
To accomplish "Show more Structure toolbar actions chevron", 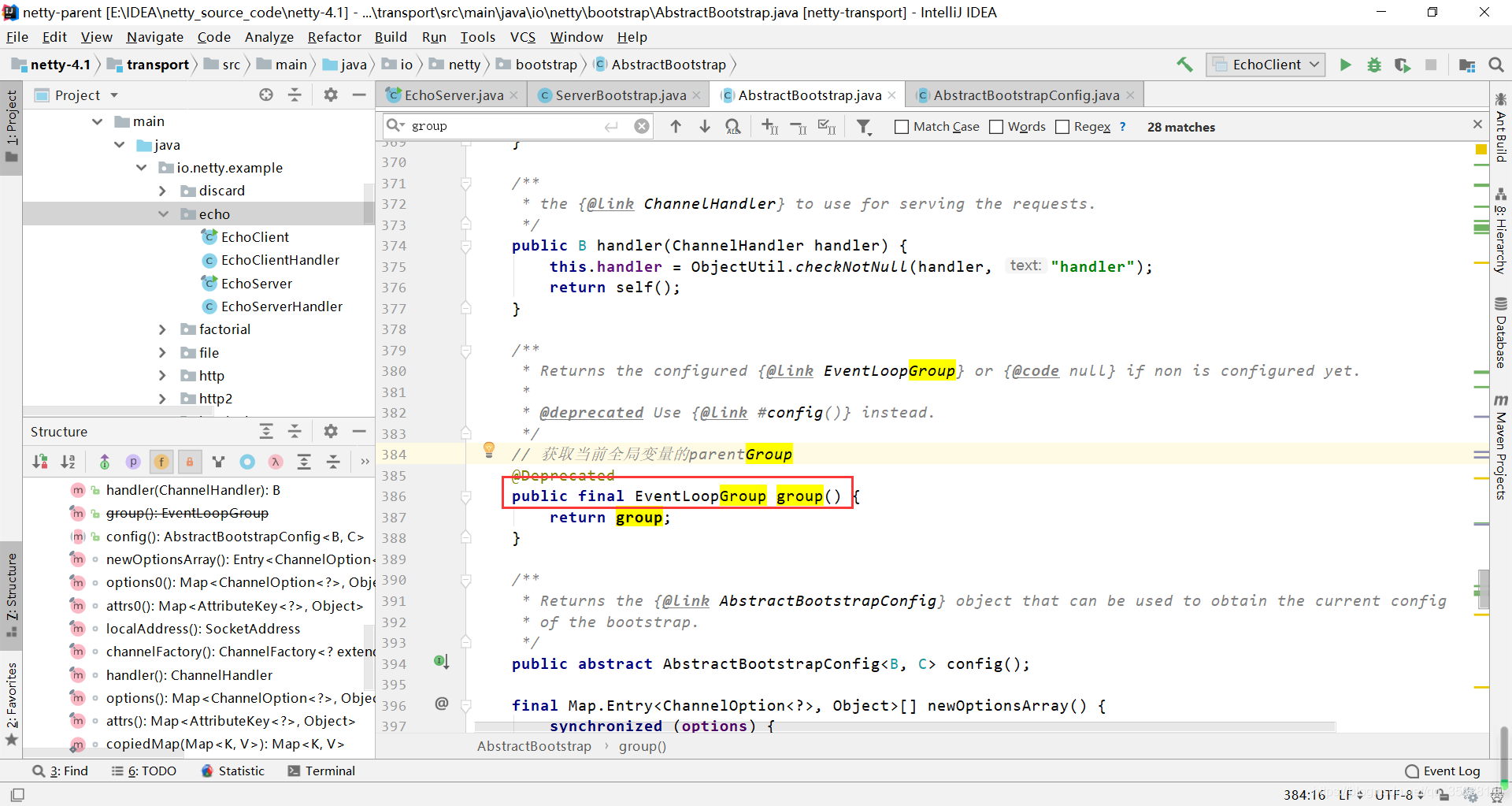I will coord(365,462).
